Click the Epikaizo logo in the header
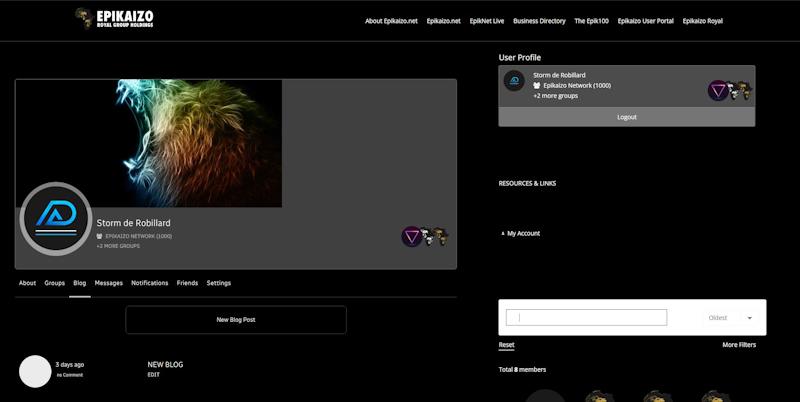The width and height of the screenshot is (800, 402). [114, 18]
